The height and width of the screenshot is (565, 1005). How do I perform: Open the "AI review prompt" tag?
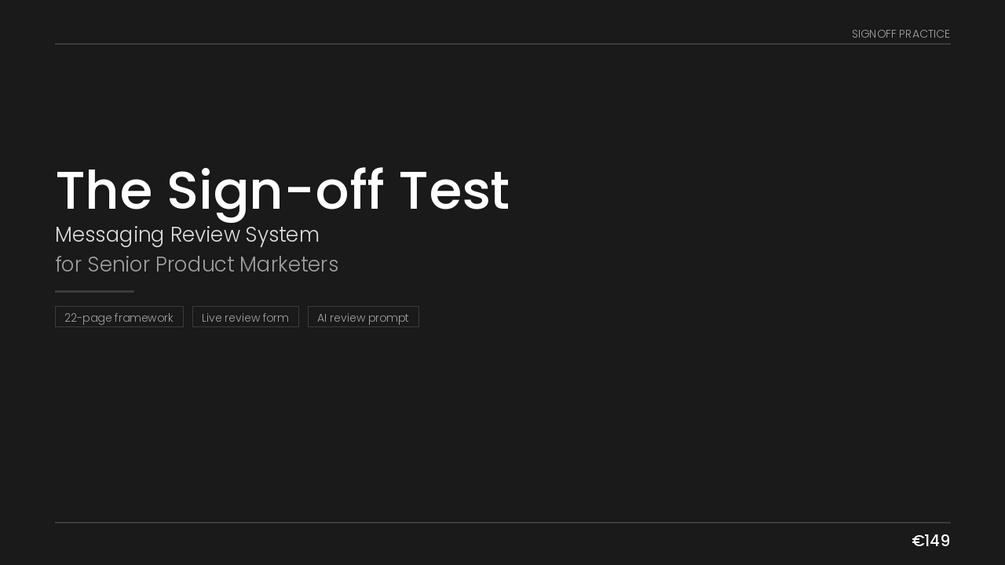363,317
